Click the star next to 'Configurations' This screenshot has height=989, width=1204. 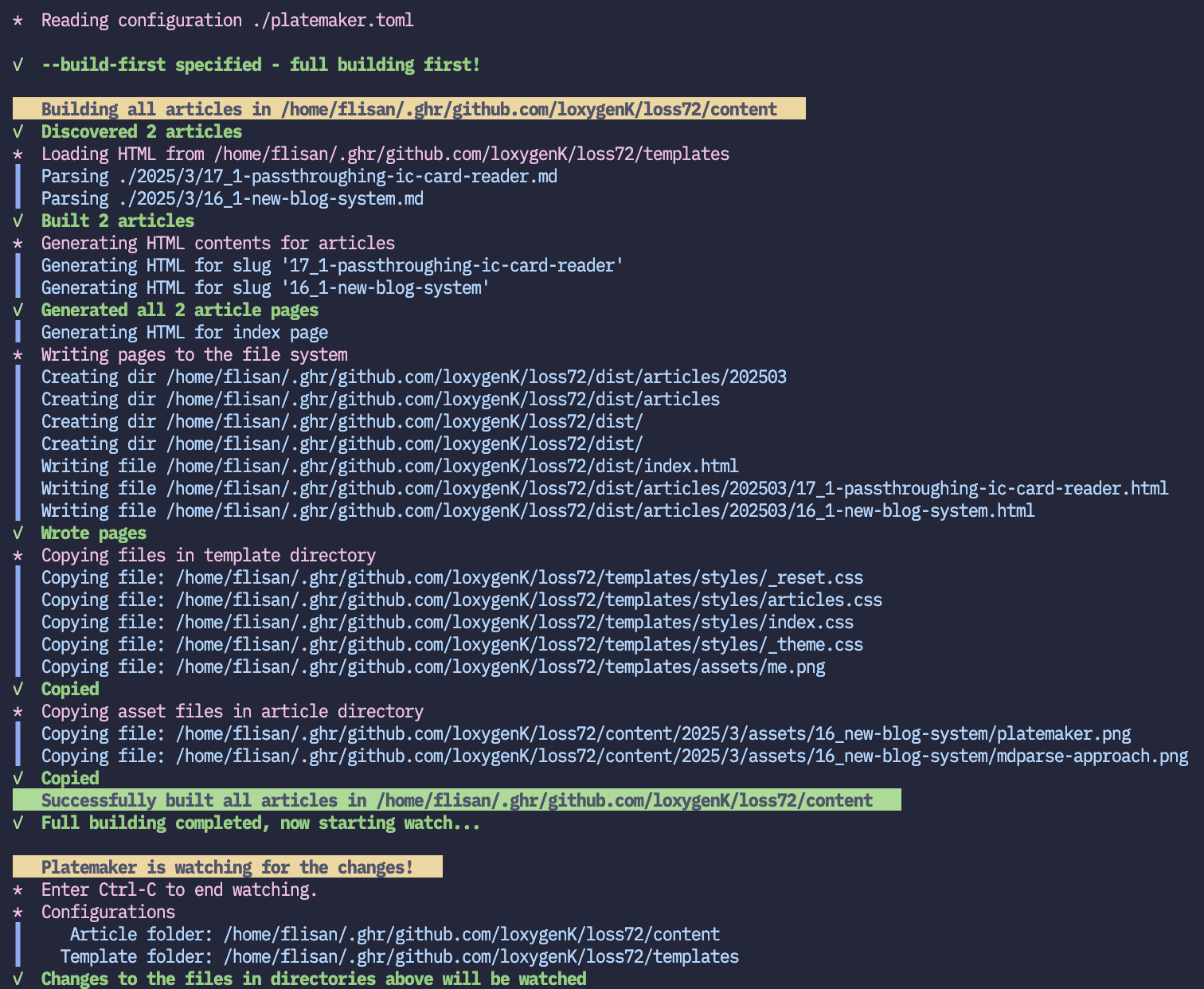tap(18, 913)
